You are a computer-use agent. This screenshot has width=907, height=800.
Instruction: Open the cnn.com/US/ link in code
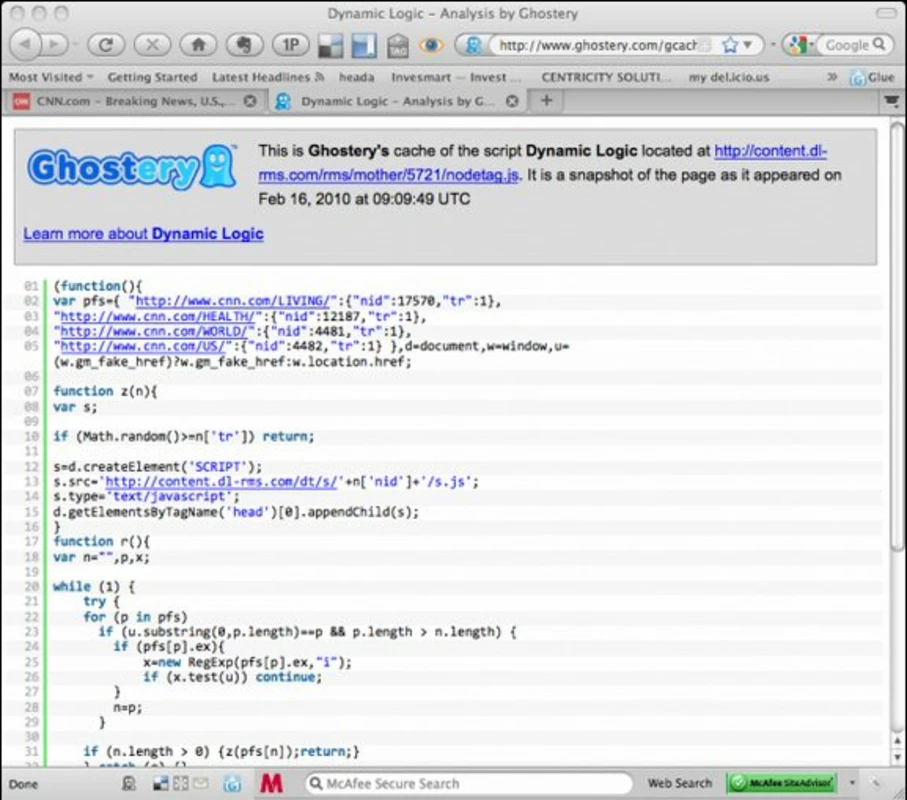(142, 346)
